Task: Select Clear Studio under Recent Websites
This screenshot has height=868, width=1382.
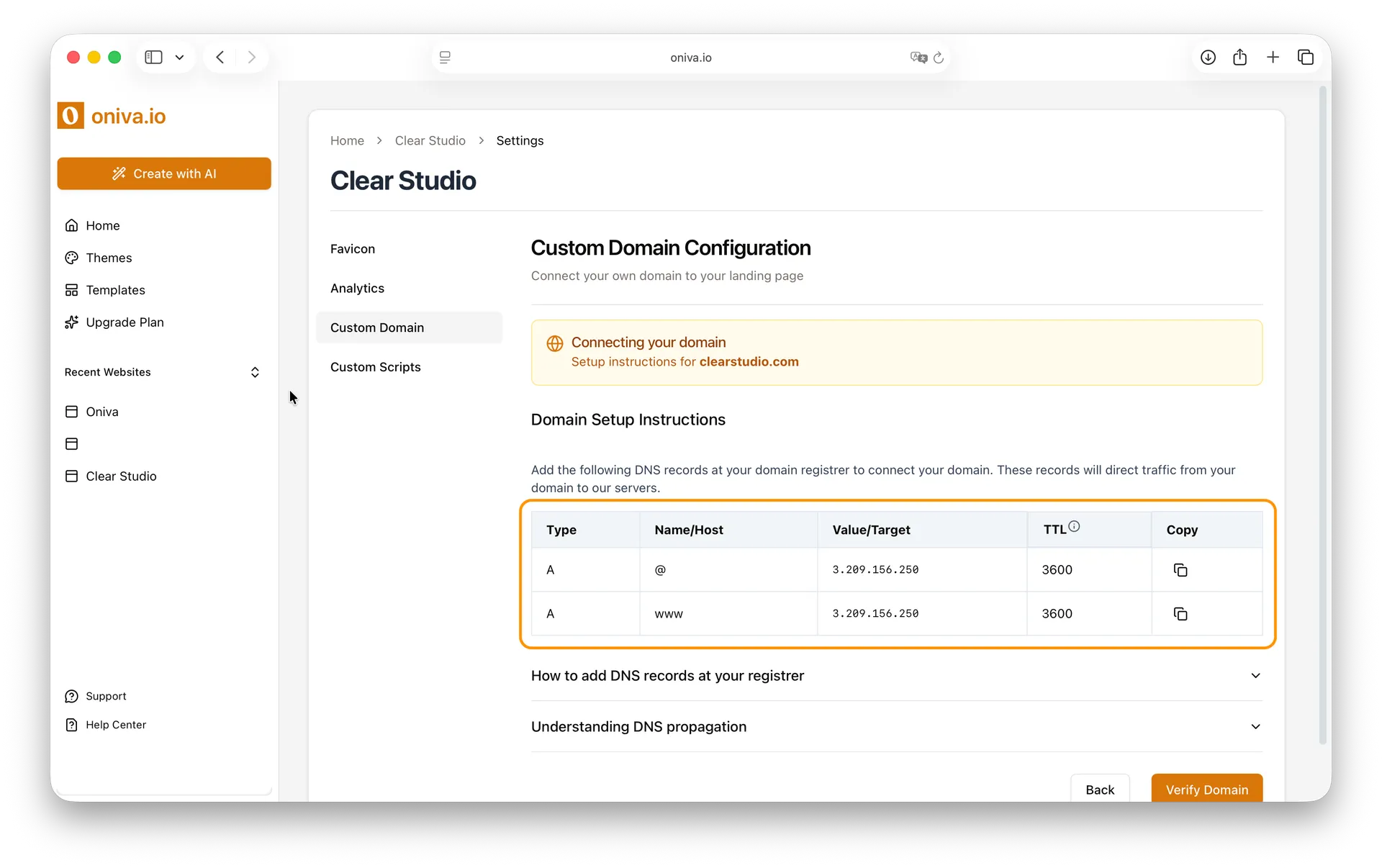Action: click(x=122, y=476)
